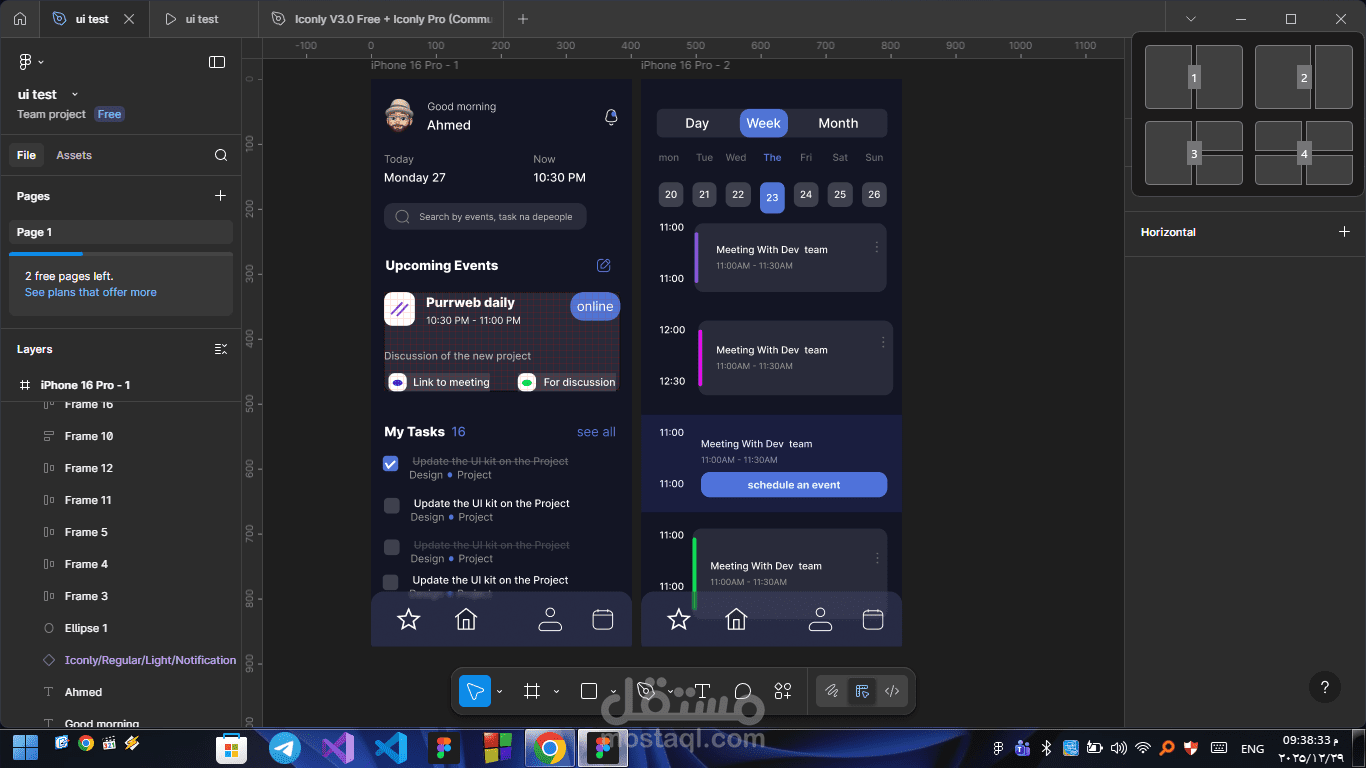Image resolution: width=1366 pixels, height=768 pixels.
Task: Open the ui test file name dropdown
Action: (x=75, y=94)
